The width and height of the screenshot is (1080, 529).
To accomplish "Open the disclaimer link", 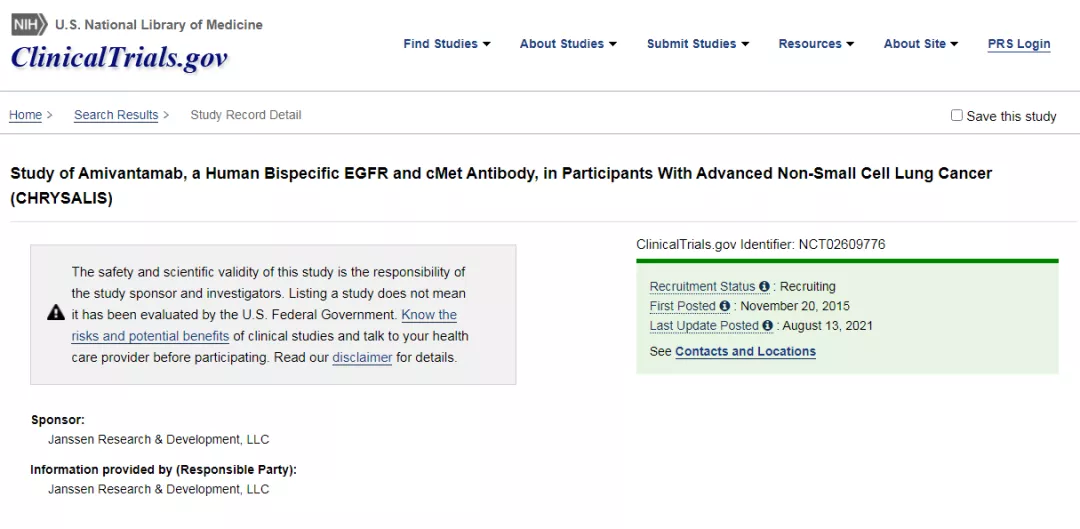I will (362, 357).
